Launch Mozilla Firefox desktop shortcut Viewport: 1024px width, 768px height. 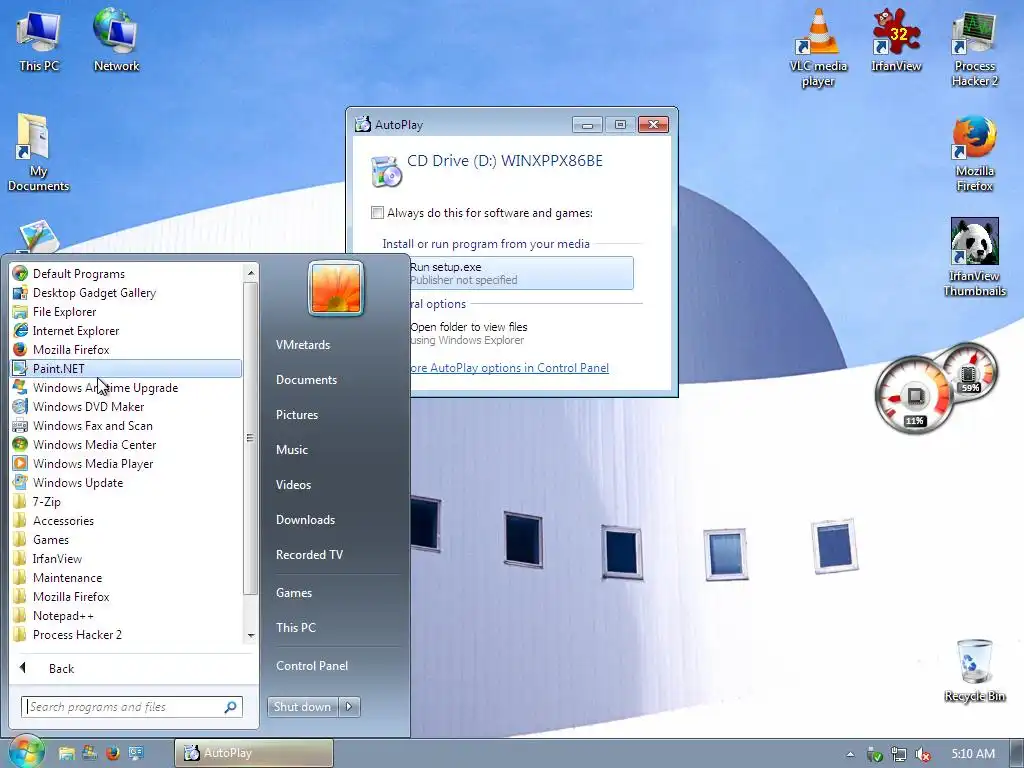click(974, 153)
